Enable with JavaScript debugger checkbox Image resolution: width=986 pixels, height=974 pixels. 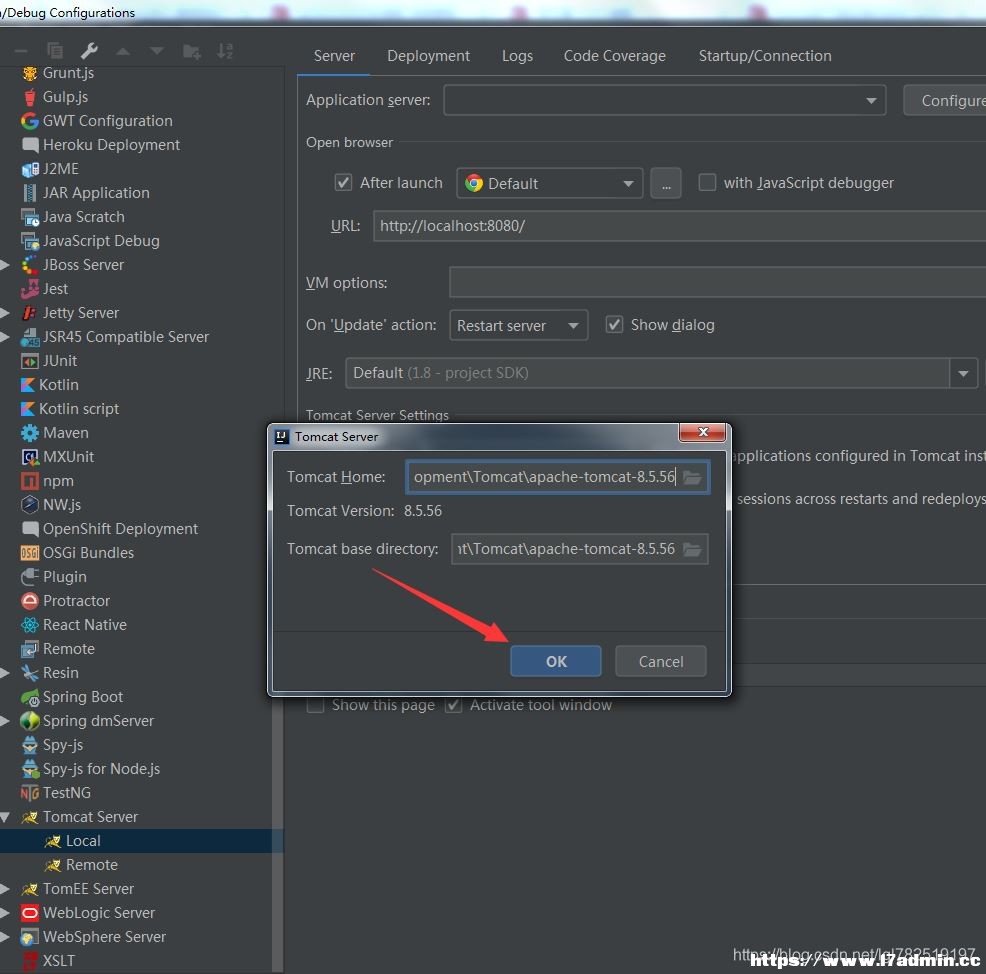click(x=707, y=183)
